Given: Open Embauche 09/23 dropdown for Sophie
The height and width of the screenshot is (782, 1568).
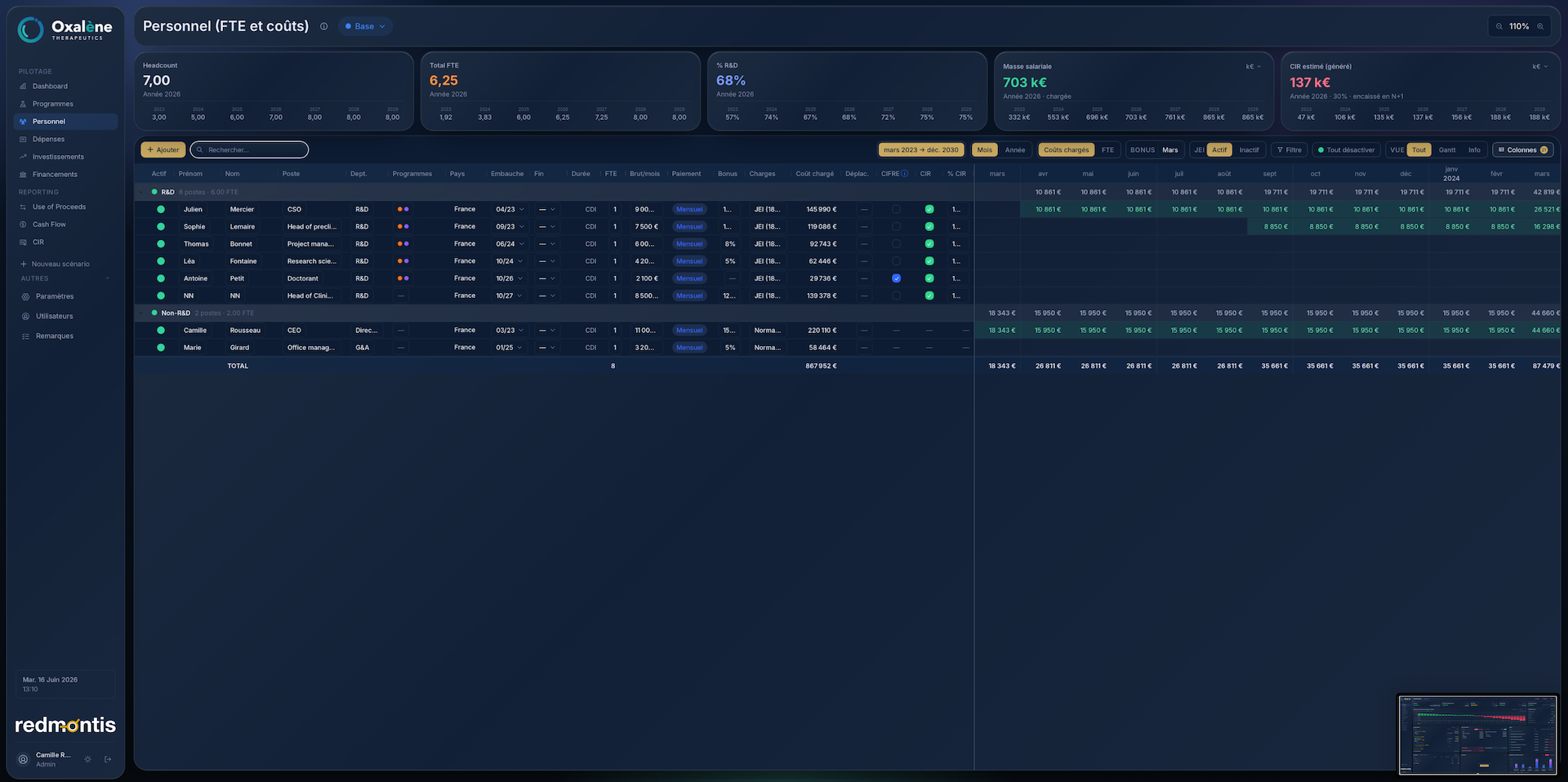Looking at the screenshot, I should [x=510, y=227].
